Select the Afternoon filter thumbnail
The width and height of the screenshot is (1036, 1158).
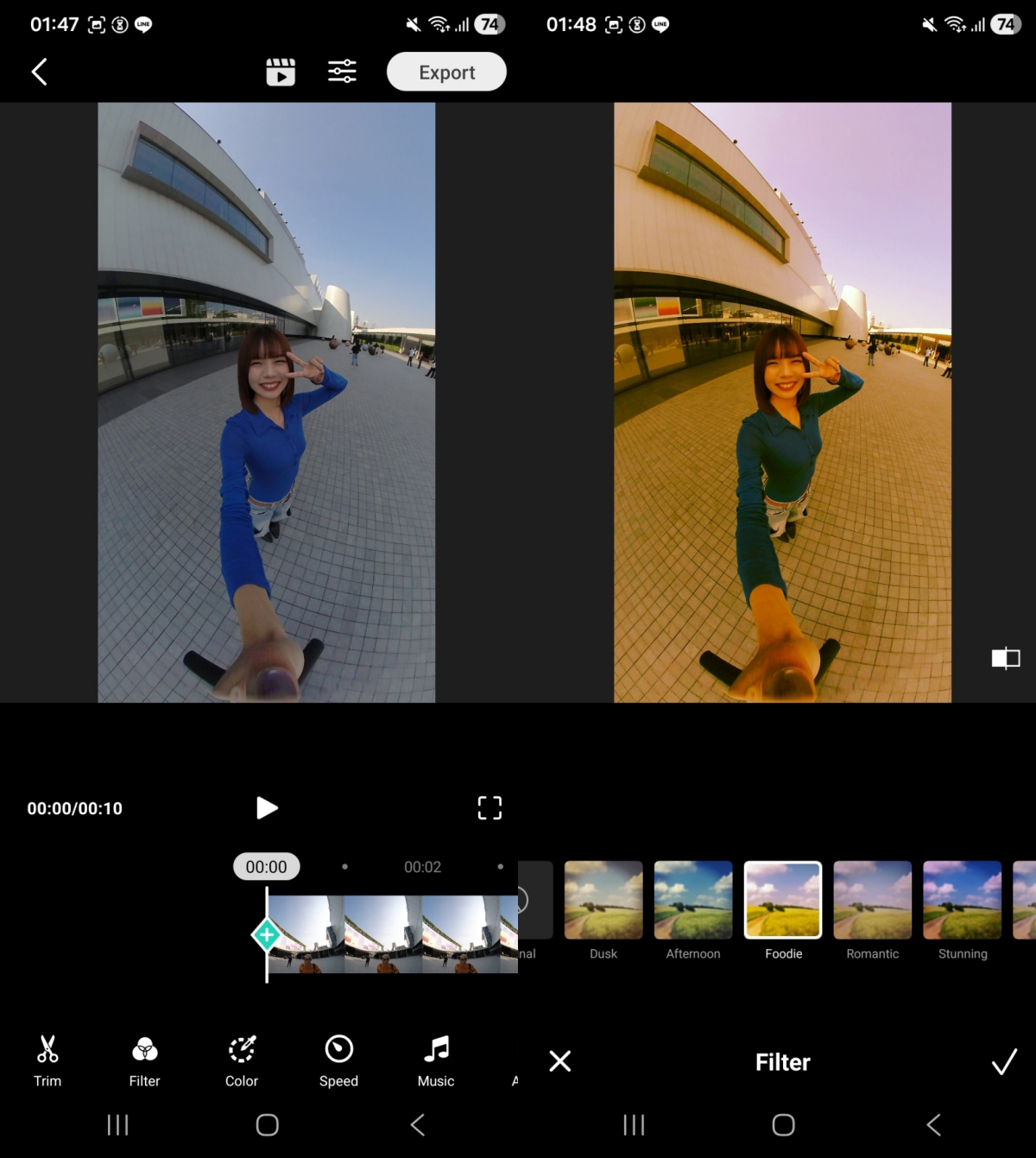tap(693, 900)
